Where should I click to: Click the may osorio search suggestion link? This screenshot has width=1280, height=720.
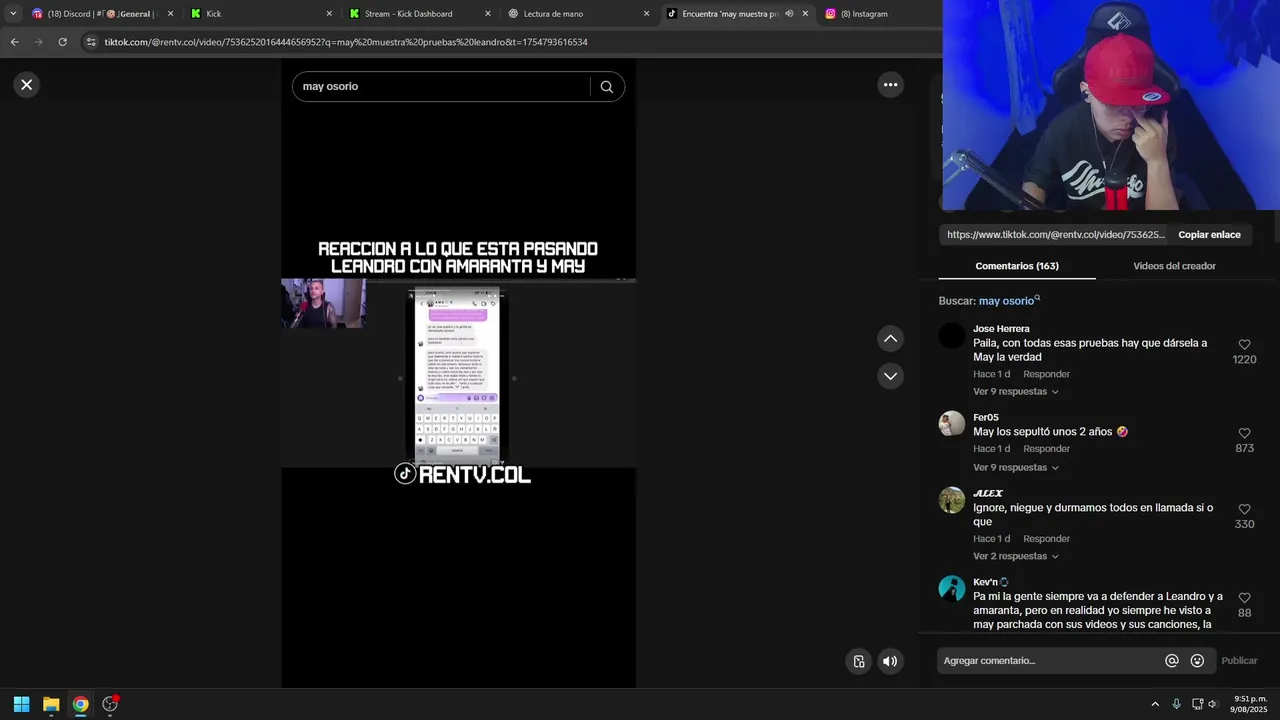point(1009,301)
